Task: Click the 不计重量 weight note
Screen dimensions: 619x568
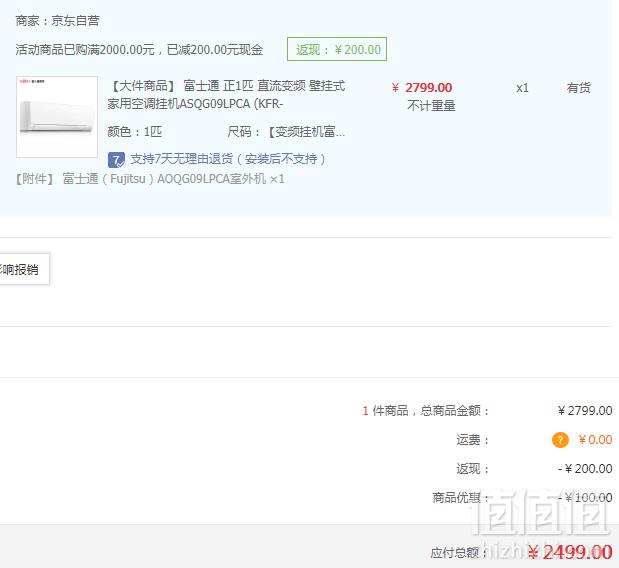Action: 431,106
